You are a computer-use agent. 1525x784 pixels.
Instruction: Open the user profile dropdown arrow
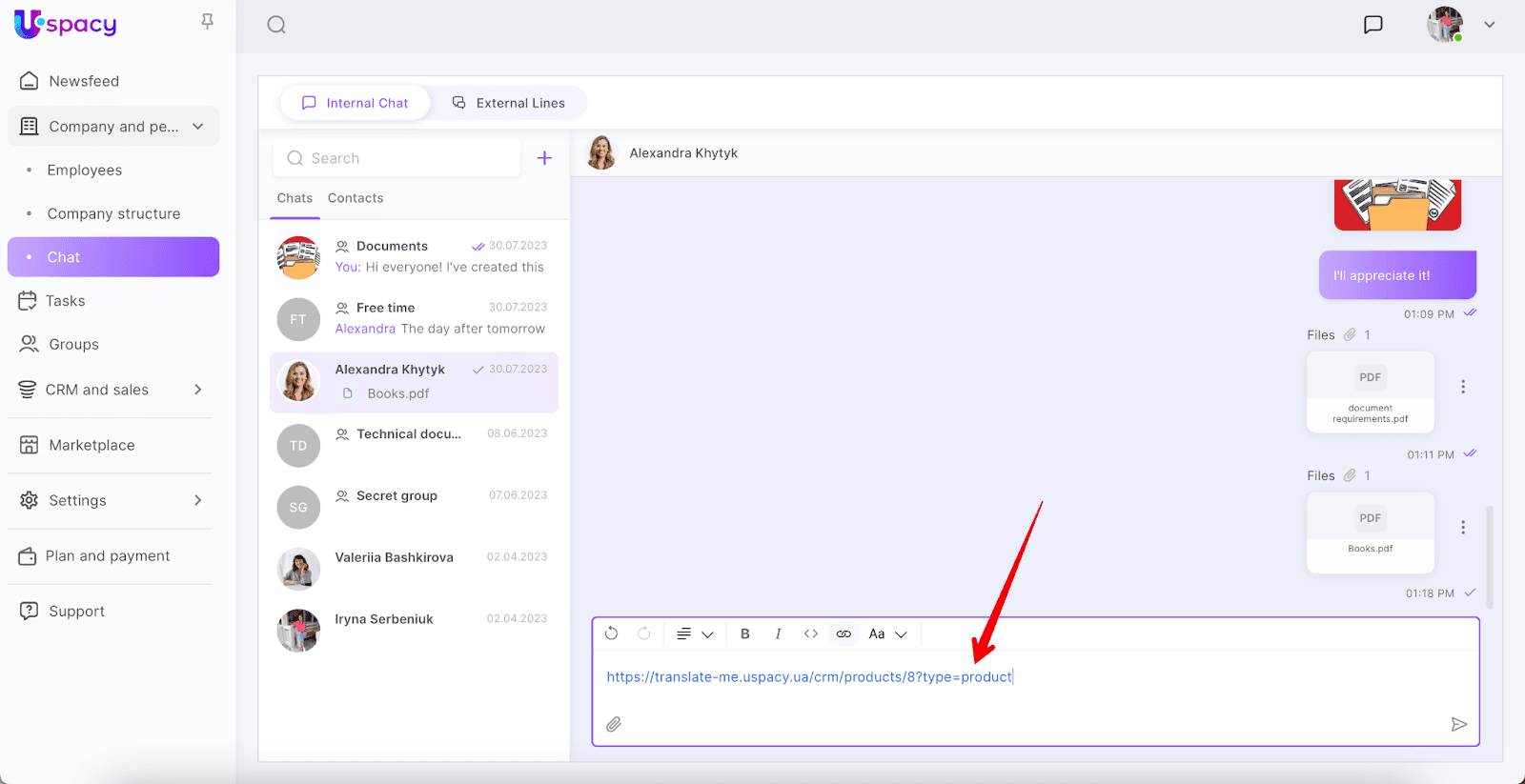pyautogui.click(x=1489, y=25)
